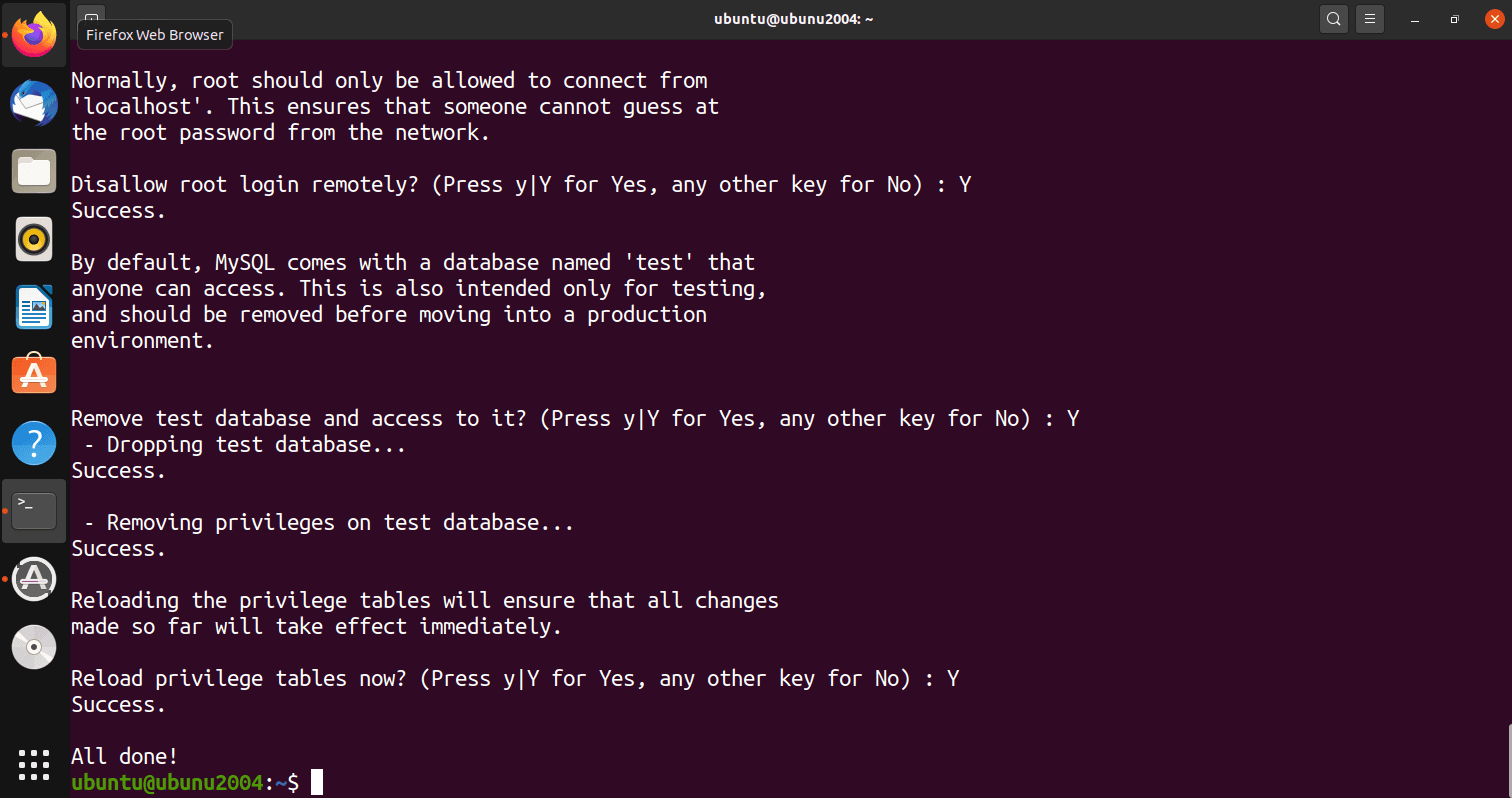Open Software Updater from the dock
The image size is (1512, 798).
34,579
